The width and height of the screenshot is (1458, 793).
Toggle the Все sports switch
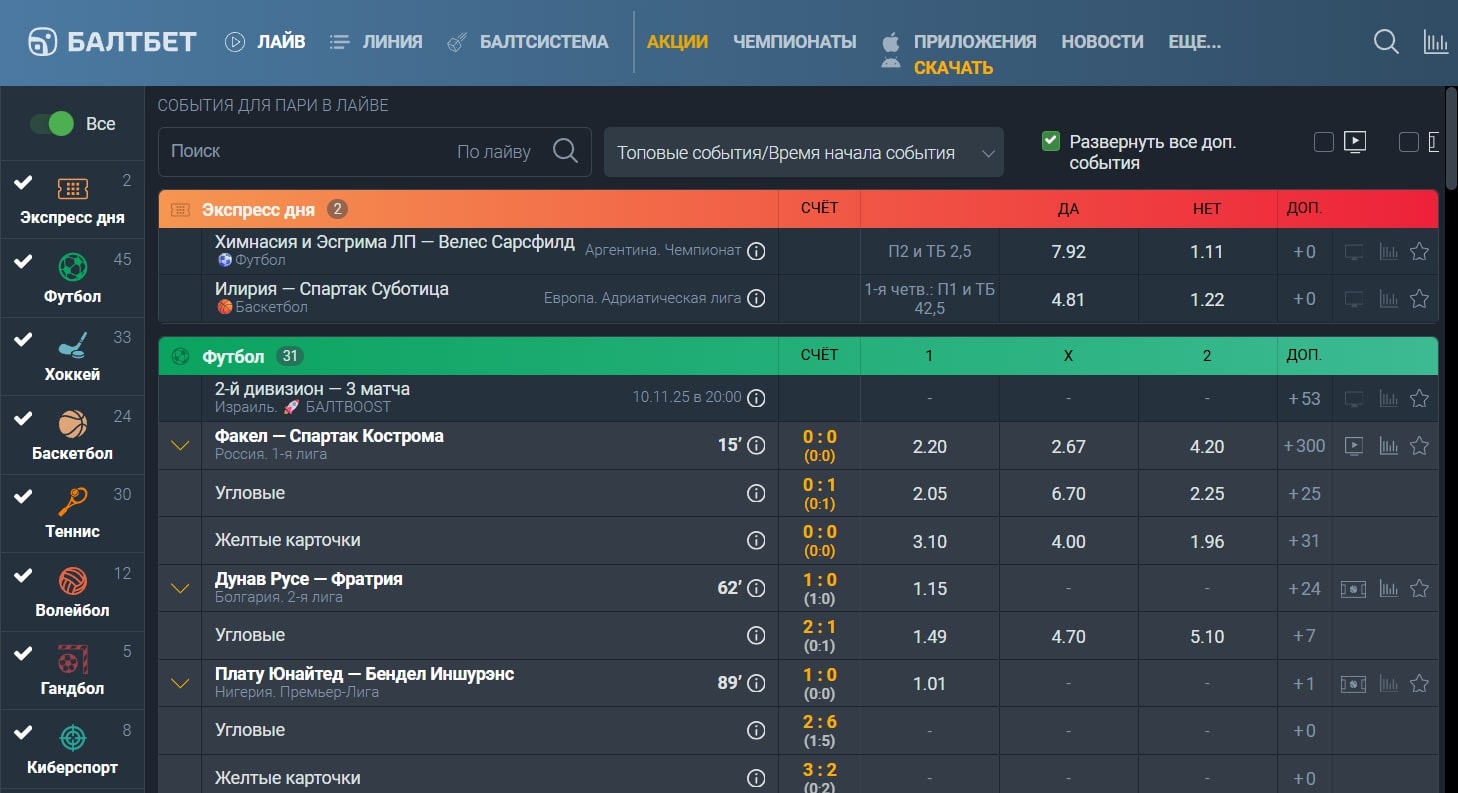coord(52,124)
